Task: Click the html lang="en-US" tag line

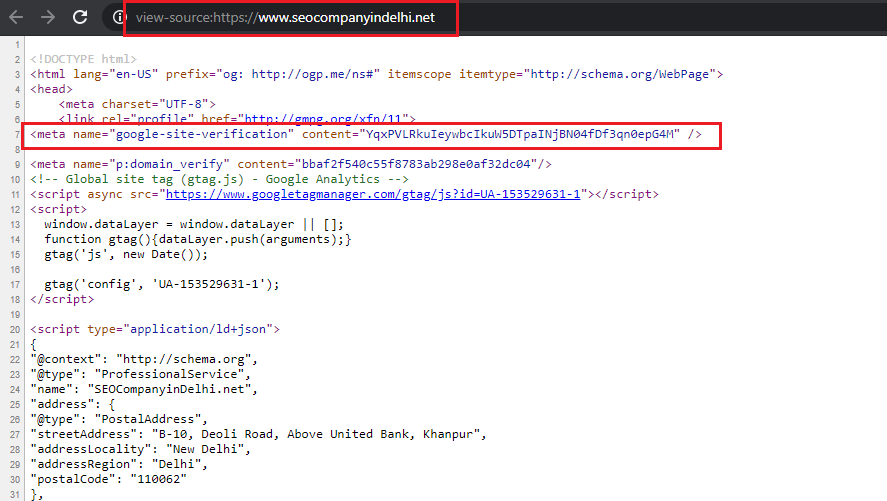Action: coord(377,74)
